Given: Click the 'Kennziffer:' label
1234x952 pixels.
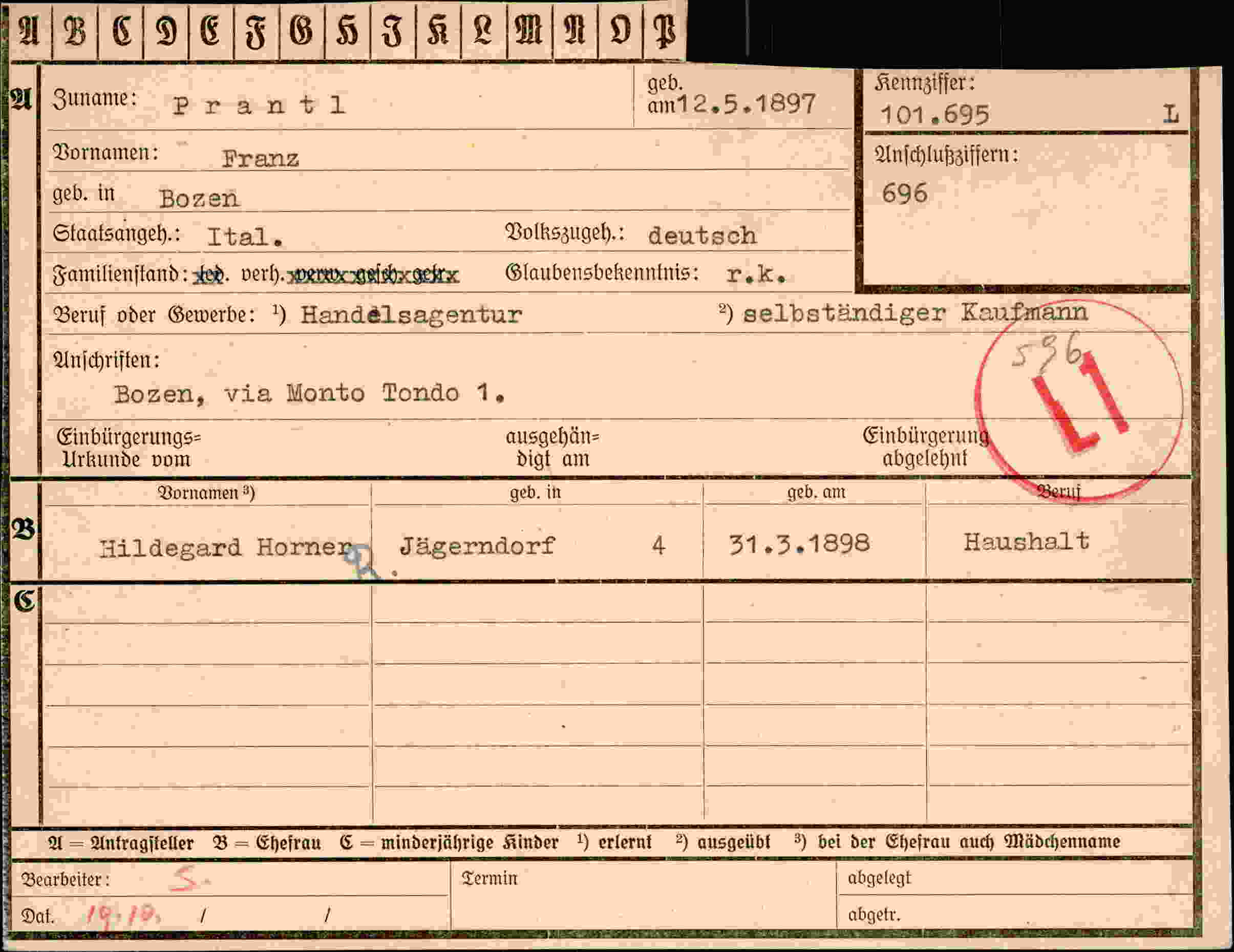Looking at the screenshot, I should [926, 83].
